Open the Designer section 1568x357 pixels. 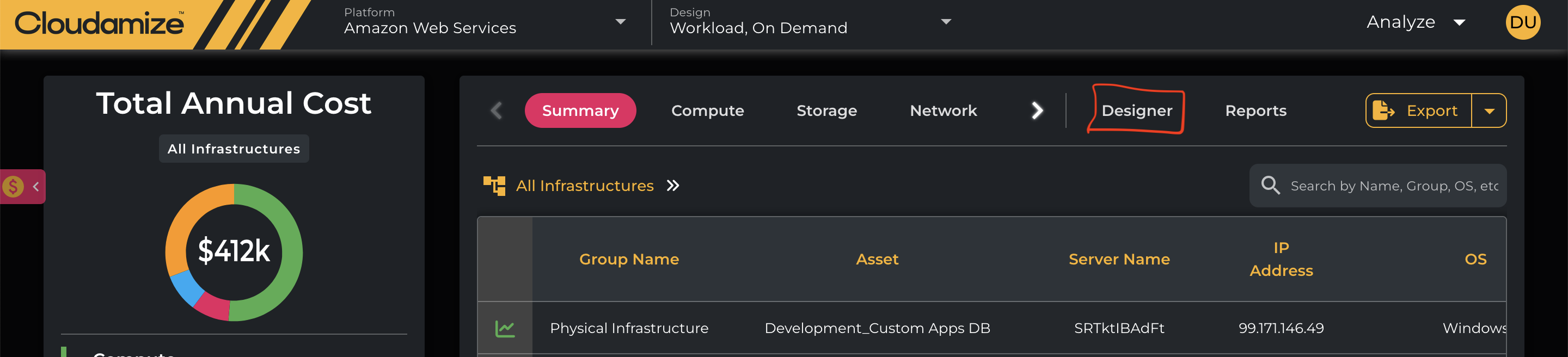tap(1136, 110)
